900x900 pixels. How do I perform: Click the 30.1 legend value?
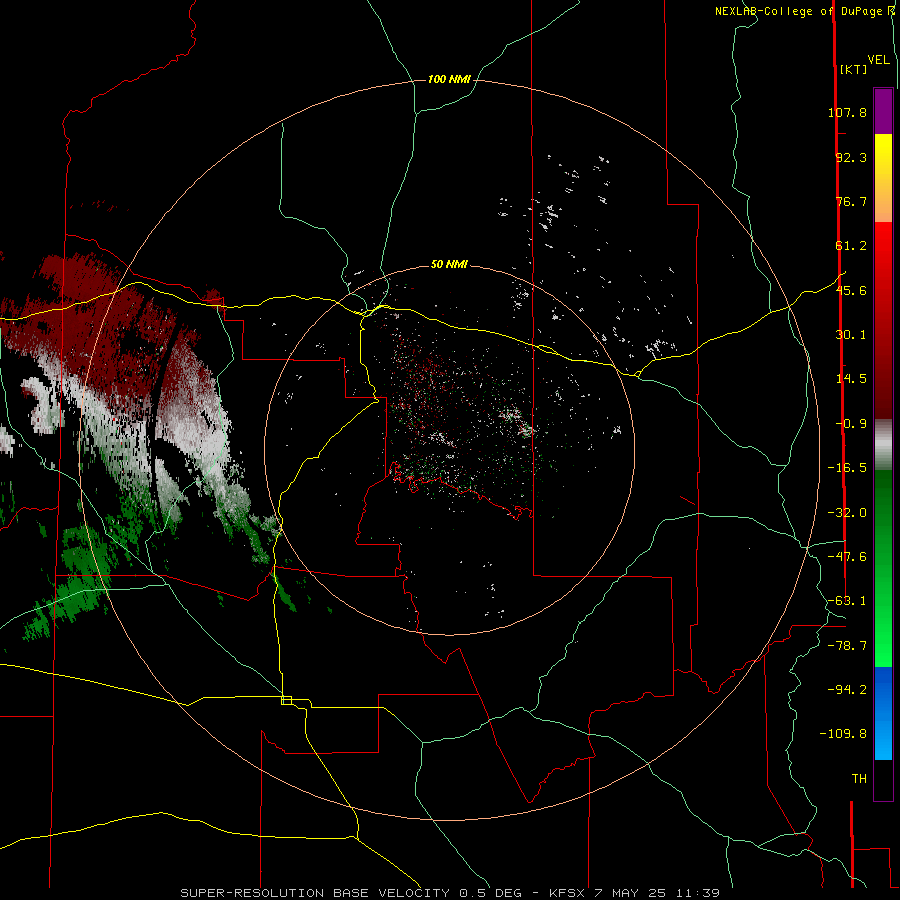[x=851, y=335]
